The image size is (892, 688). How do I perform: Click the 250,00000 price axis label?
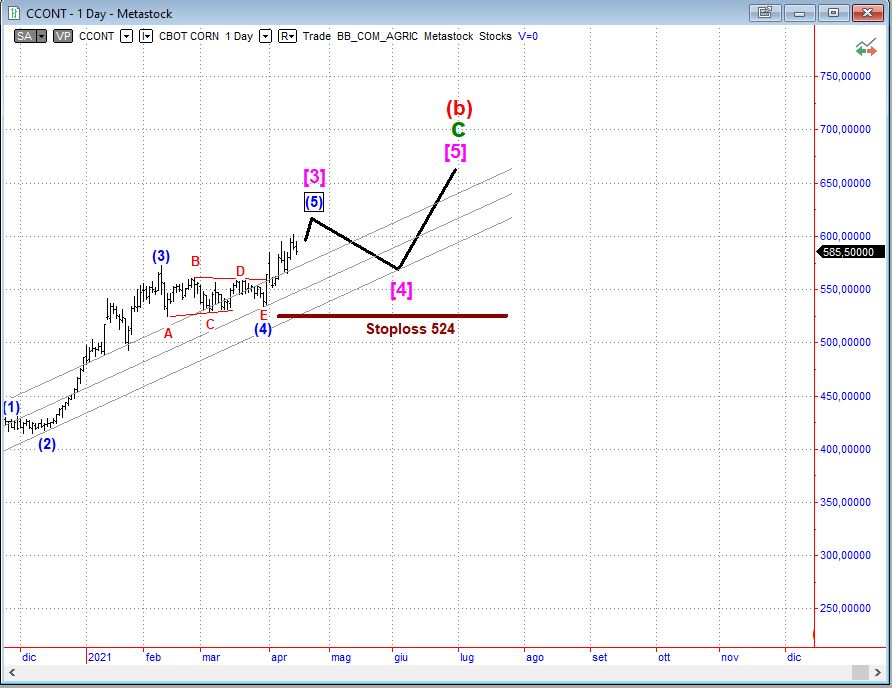pos(845,608)
